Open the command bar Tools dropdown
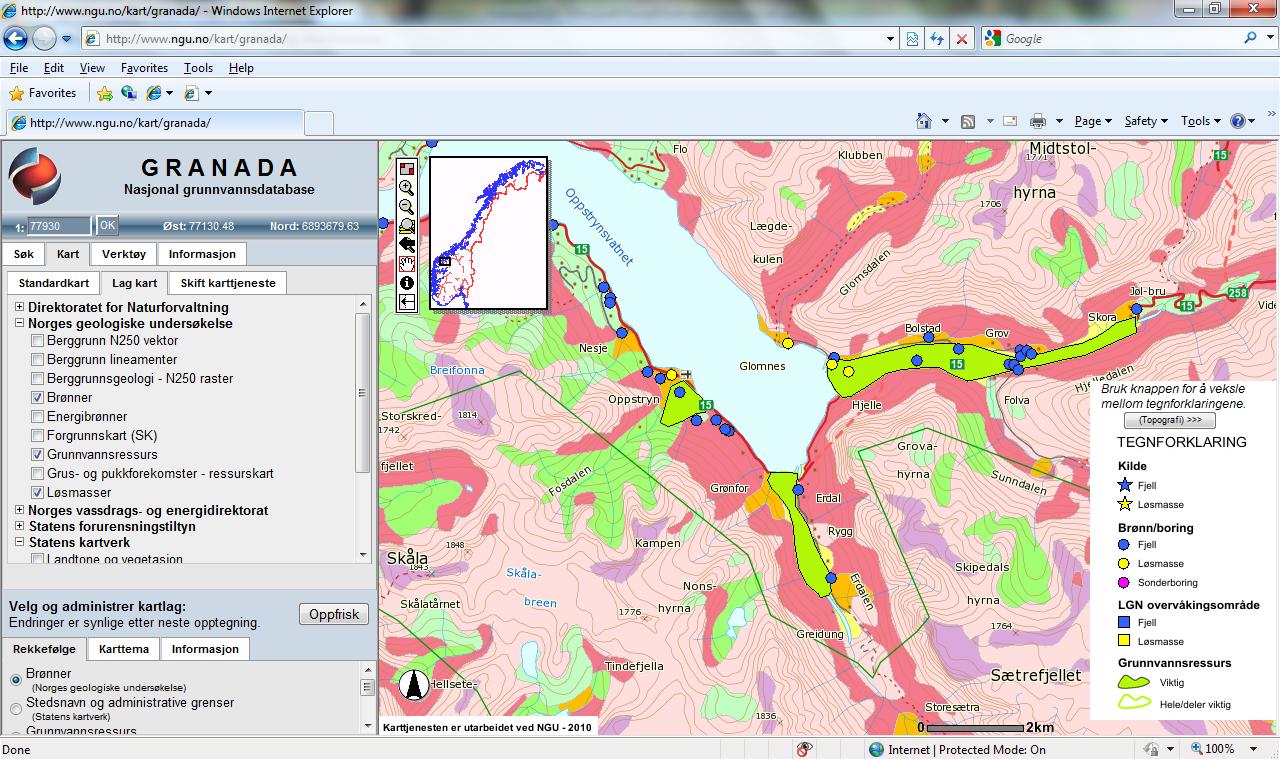The width and height of the screenshot is (1280, 760). (1201, 121)
